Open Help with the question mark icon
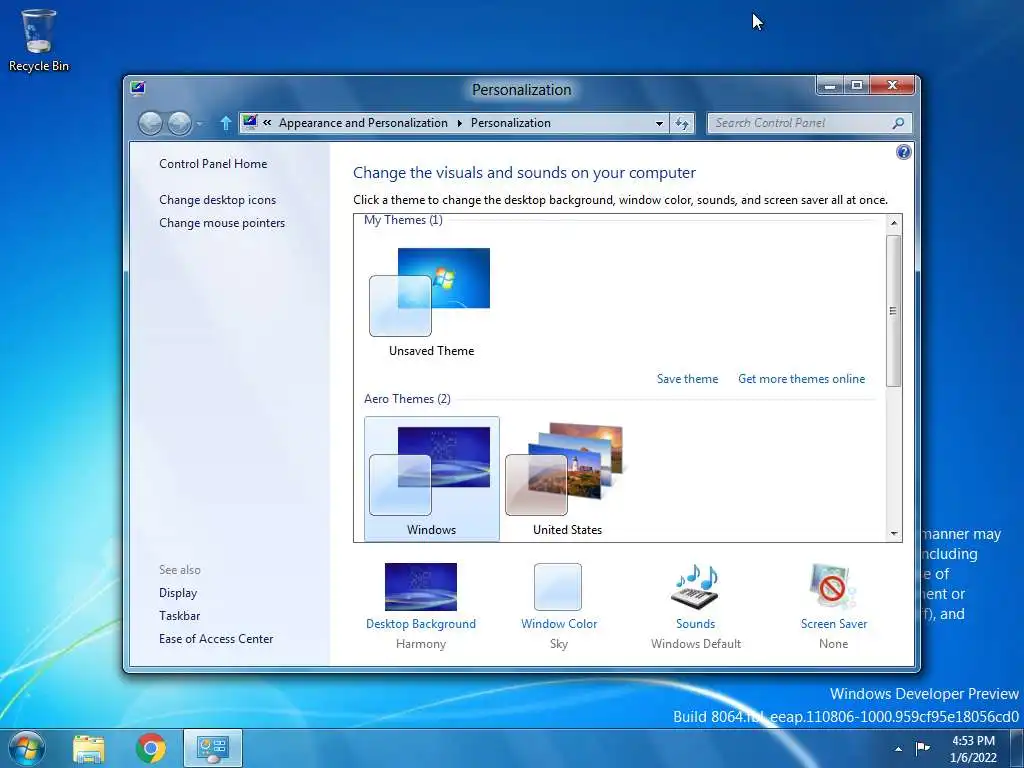Screen dimensions: 1024x768 [x=903, y=152]
